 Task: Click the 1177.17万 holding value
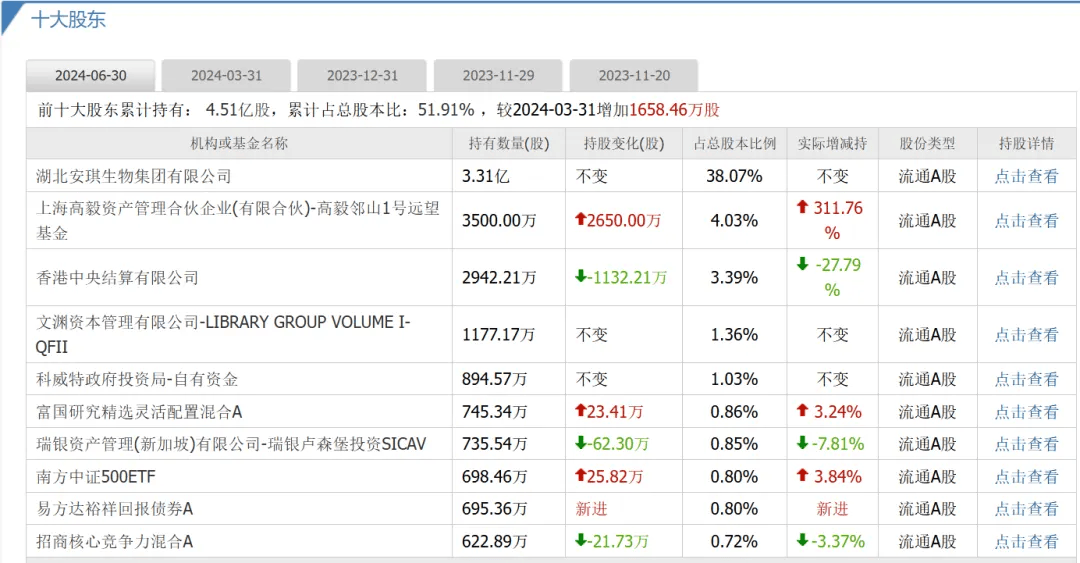point(498,335)
